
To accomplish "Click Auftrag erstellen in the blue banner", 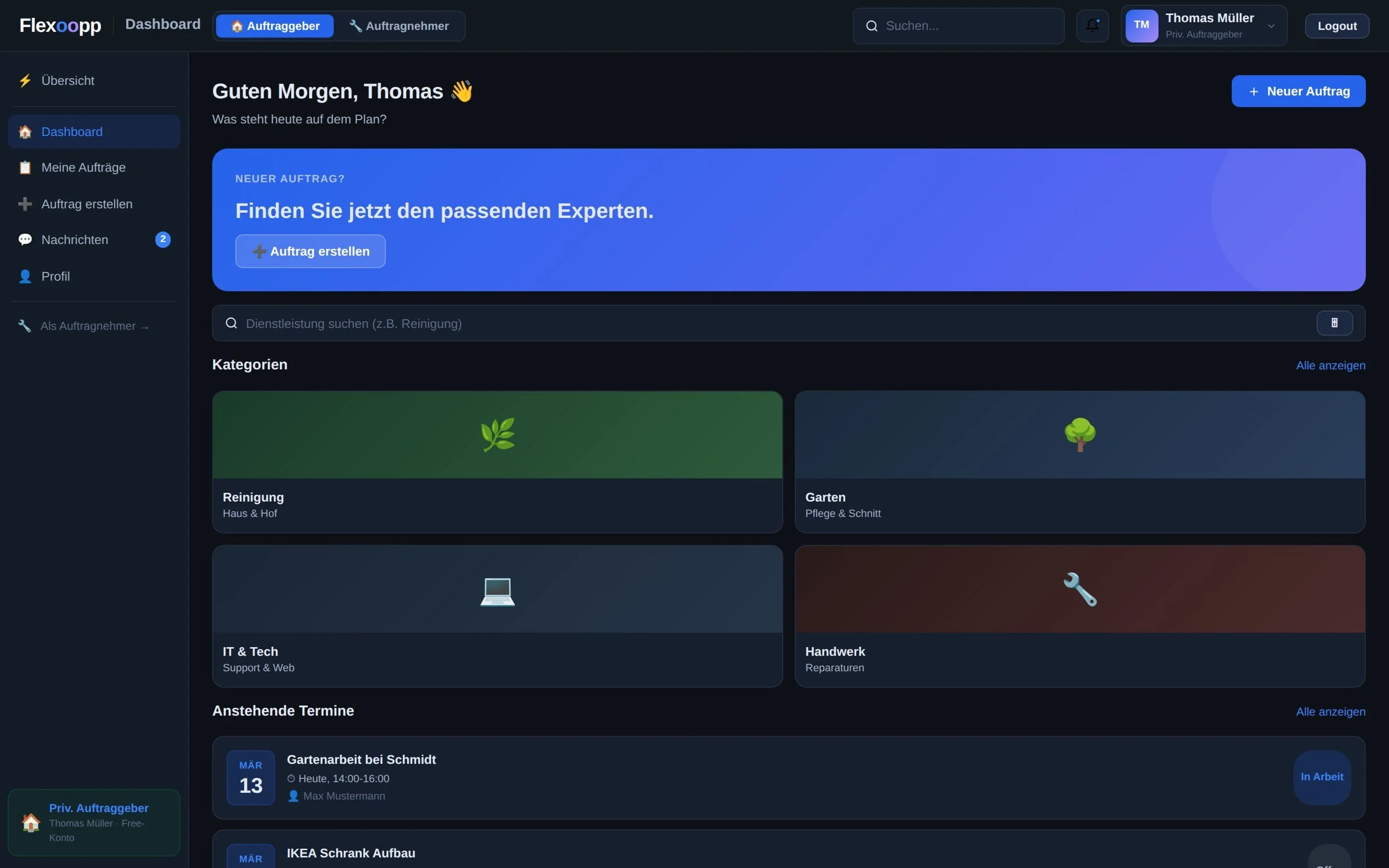I will tap(310, 251).
